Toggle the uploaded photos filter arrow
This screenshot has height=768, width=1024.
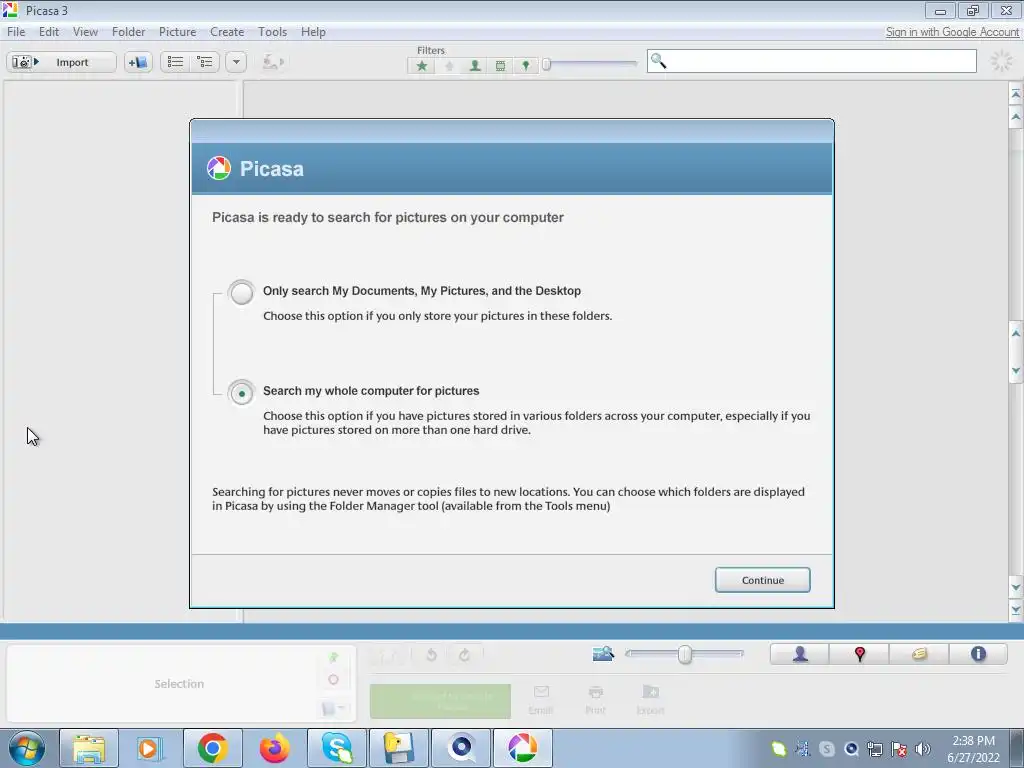[449, 65]
